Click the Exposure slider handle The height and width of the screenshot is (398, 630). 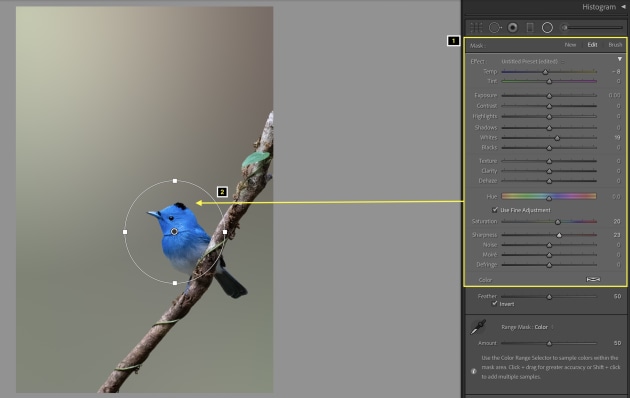tap(549, 96)
